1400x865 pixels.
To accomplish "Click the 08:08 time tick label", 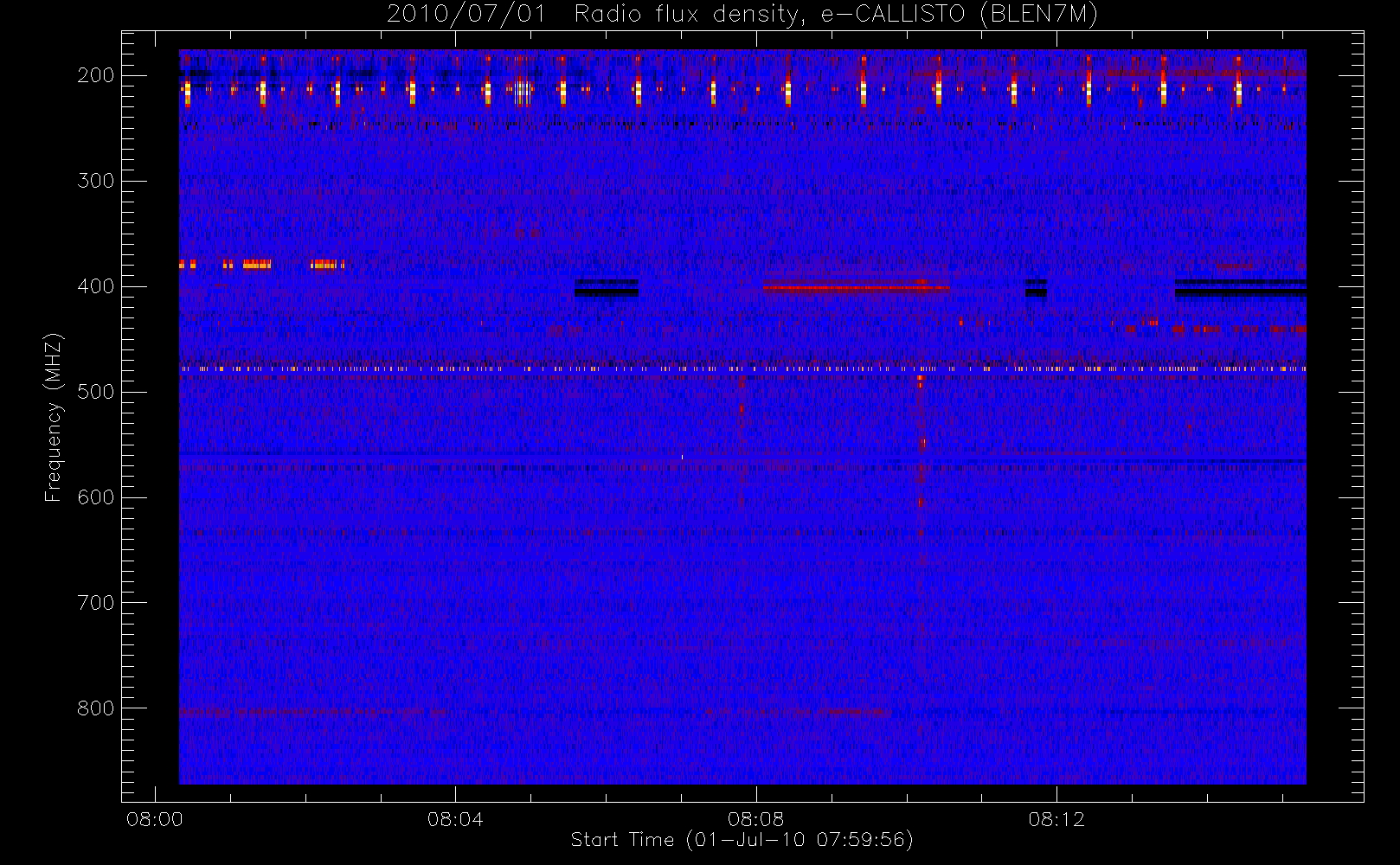I will point(756,819).
